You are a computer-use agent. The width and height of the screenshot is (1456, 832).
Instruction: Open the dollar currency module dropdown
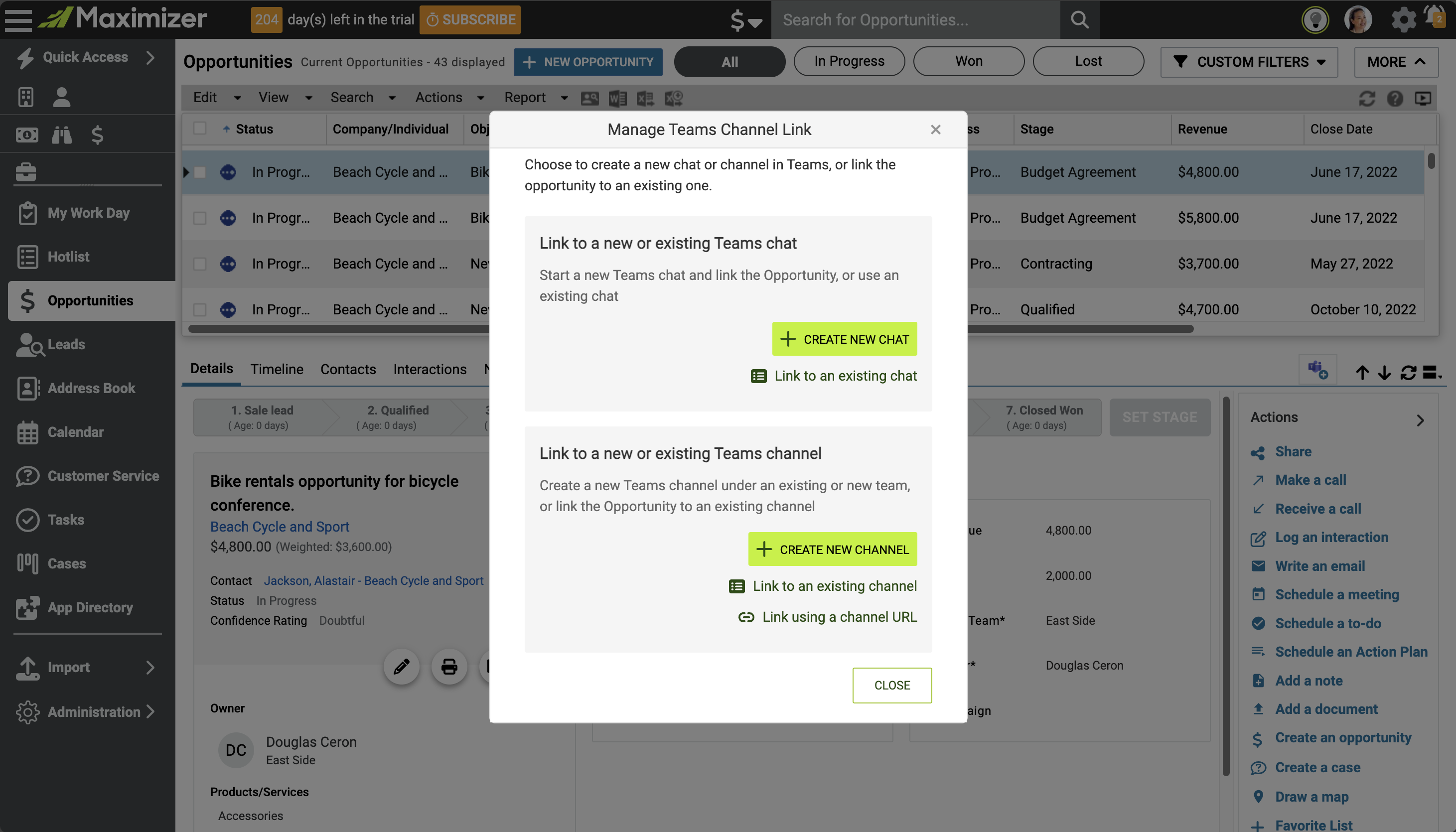tap(746, 20)
